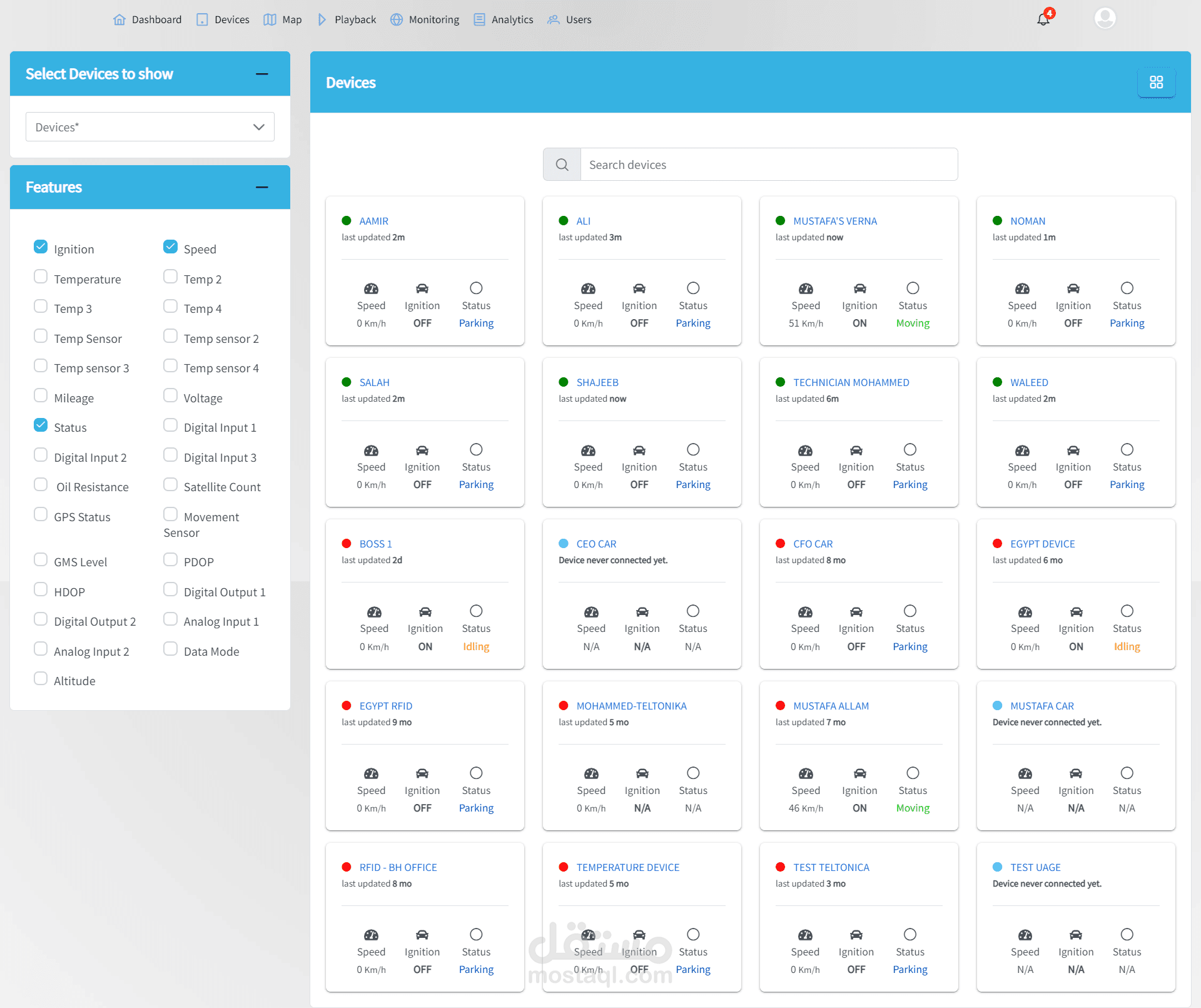
Task: Uncheck the Ignition feature checkbox
Action: pyautogui.click(x=41, y=247)
